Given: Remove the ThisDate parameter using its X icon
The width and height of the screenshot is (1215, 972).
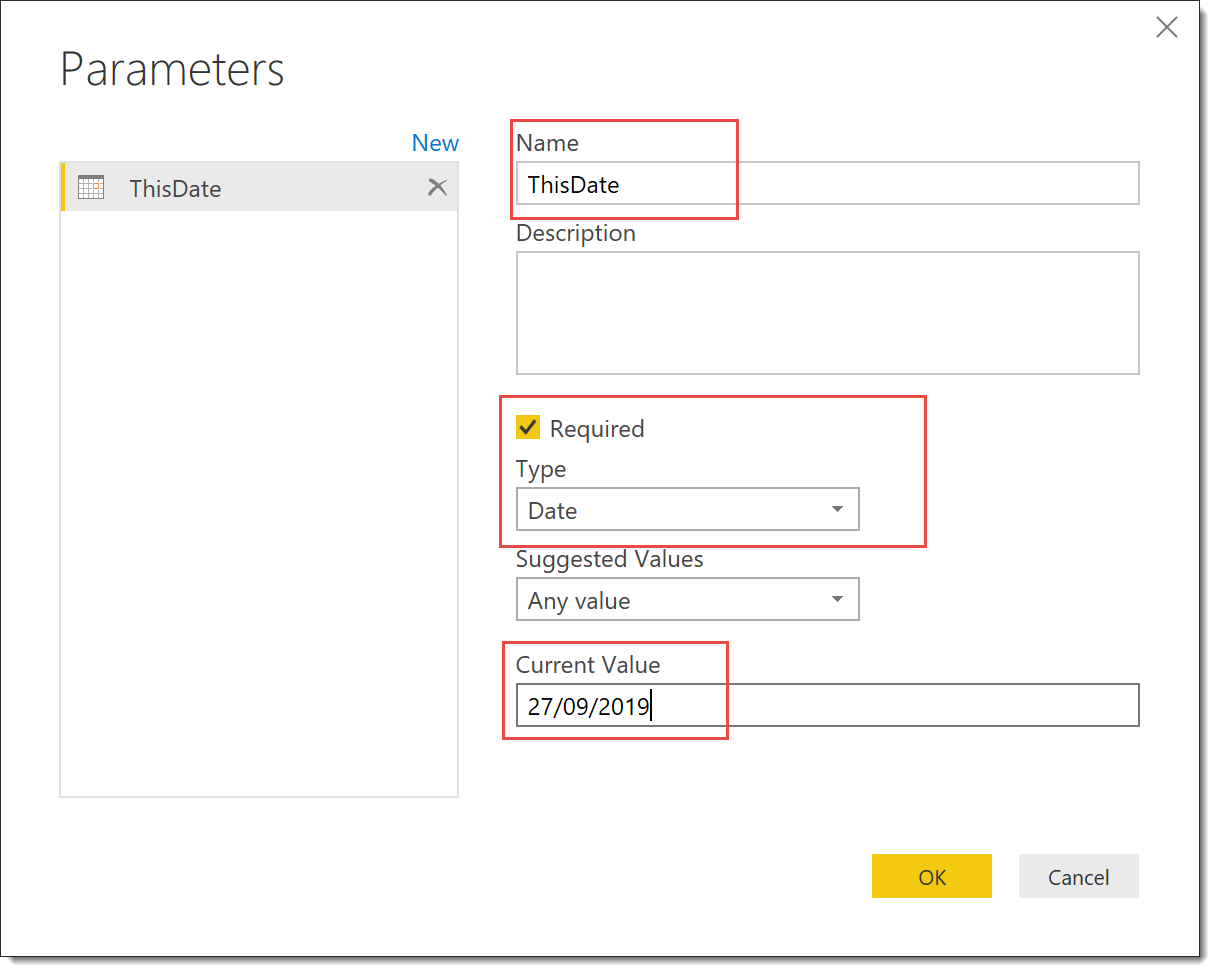Looking at the screenshot, I should [437, 187].
